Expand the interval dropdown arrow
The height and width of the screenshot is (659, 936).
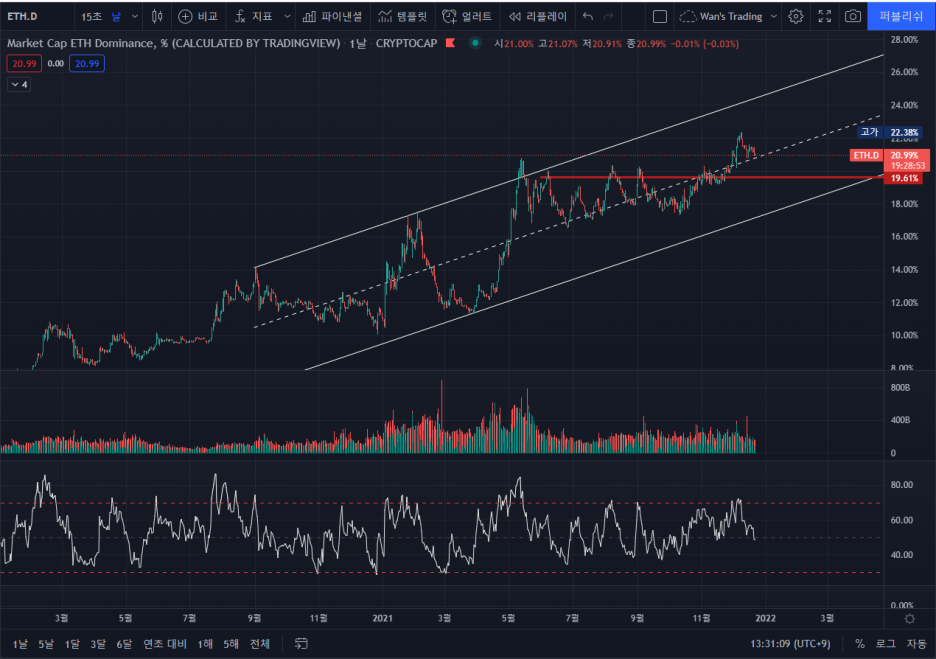135,17
